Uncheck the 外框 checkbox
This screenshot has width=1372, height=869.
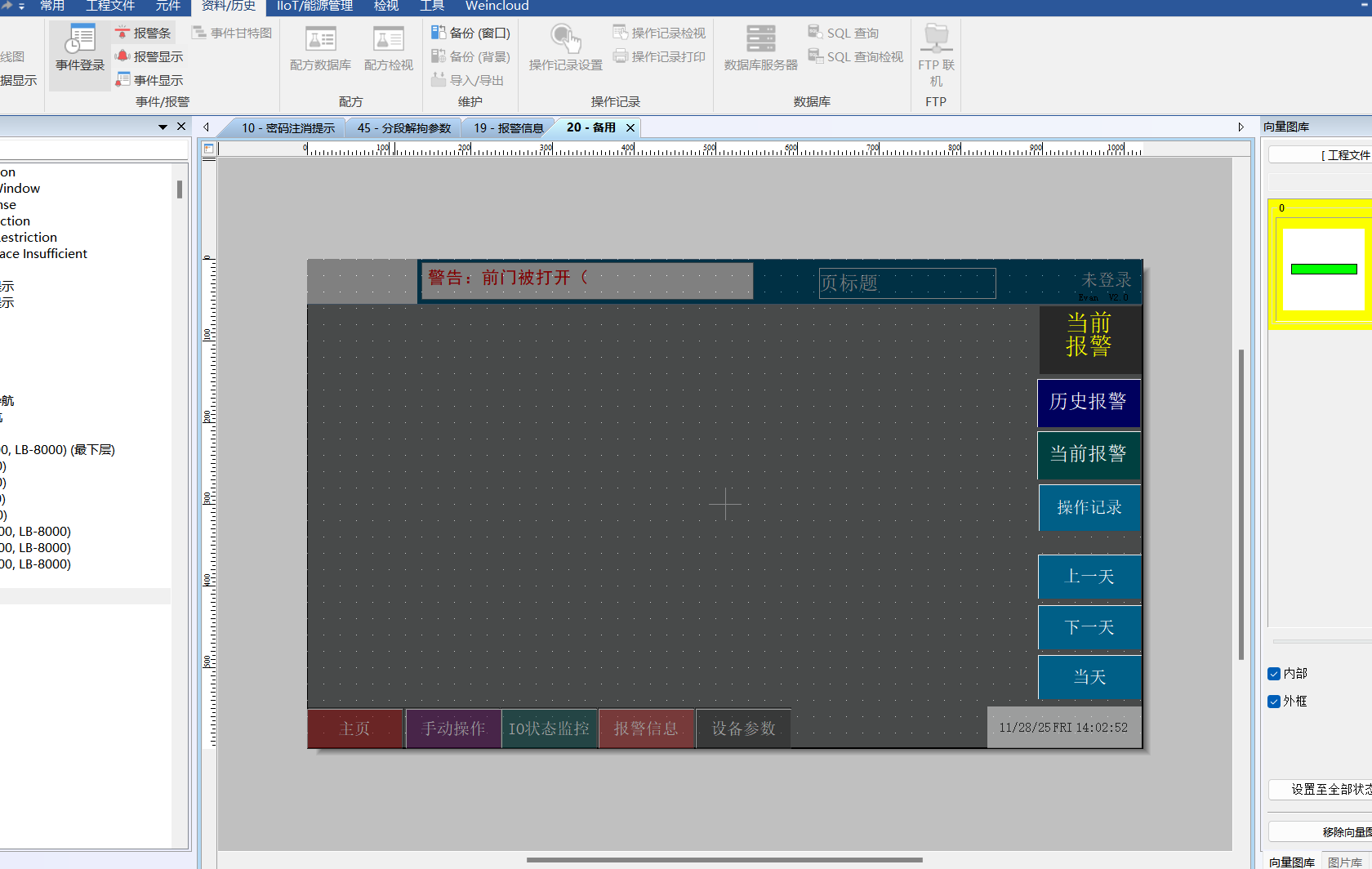[1274, 702]
